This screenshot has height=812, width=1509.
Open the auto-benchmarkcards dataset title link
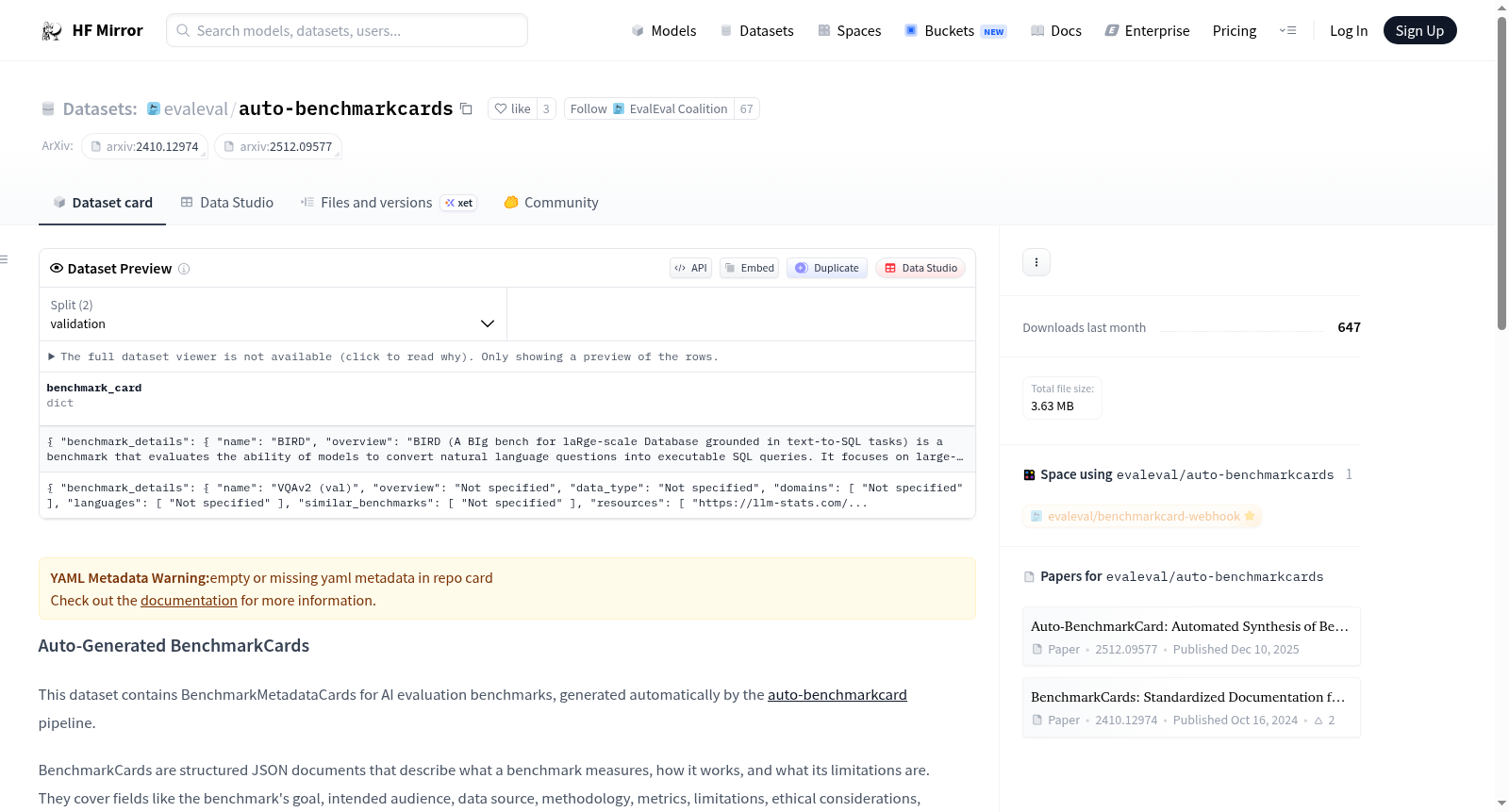click(346, 109)
